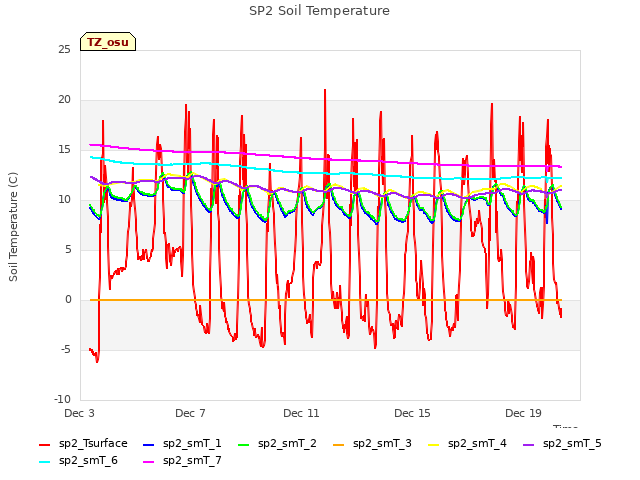Click the 25 y-axis tick label
Image resolution: width=640 pixels, height=480 pixels.
coord(64,49)
